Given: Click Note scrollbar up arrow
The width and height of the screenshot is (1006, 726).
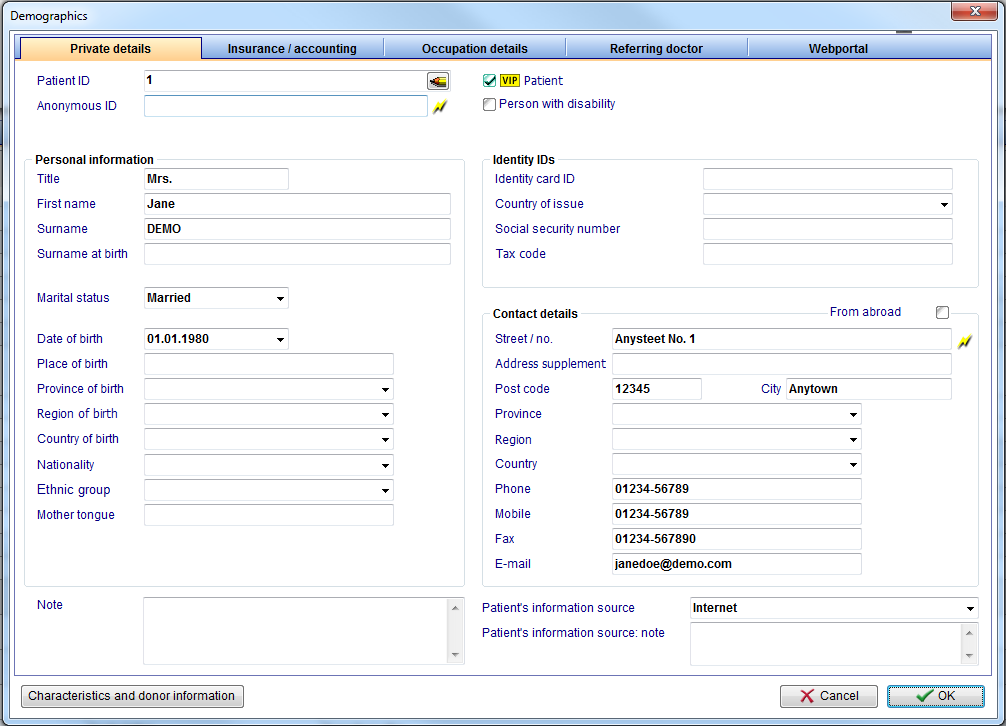Looking at the screenshot, I should pyautogui.click(x=456, y=607).
